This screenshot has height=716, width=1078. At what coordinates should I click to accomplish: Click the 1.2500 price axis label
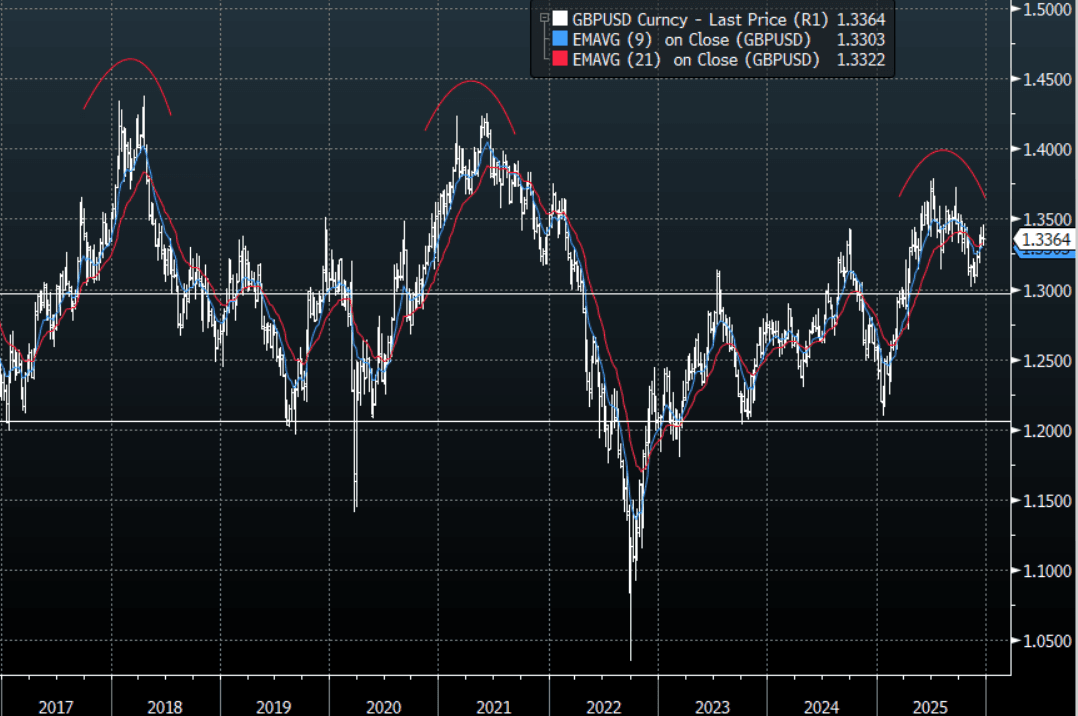(x=1047, y=360)
